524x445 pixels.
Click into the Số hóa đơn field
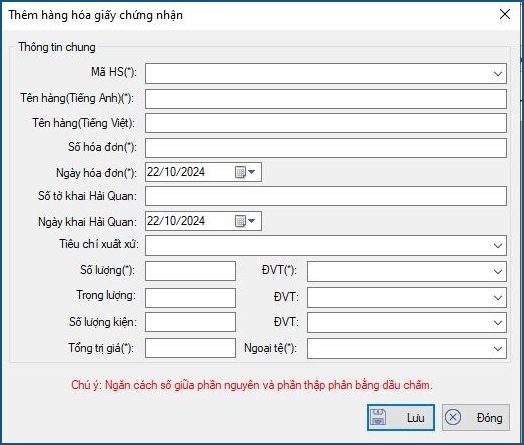tap(326, 148)
